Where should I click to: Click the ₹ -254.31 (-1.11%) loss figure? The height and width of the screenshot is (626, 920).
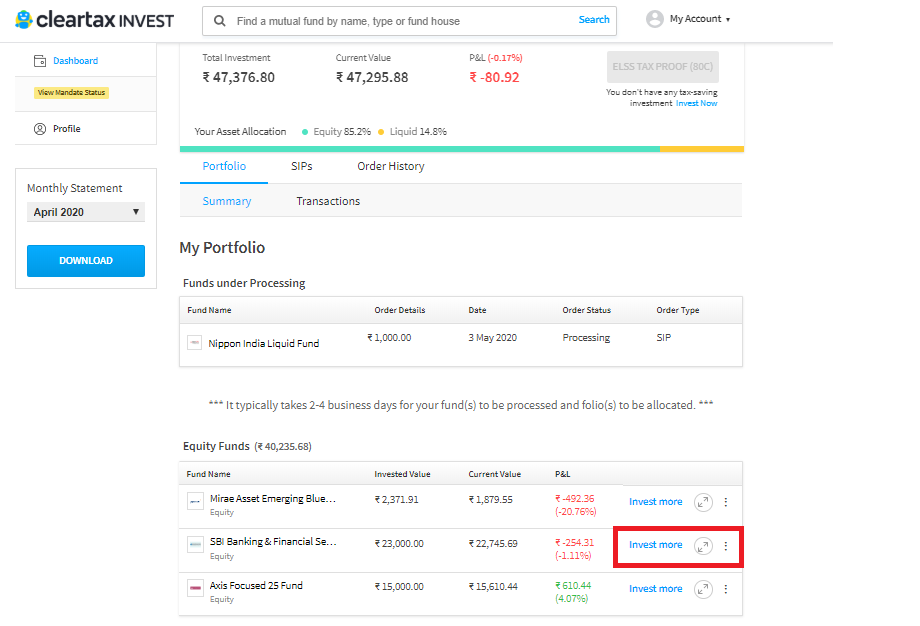click(574, 549)
